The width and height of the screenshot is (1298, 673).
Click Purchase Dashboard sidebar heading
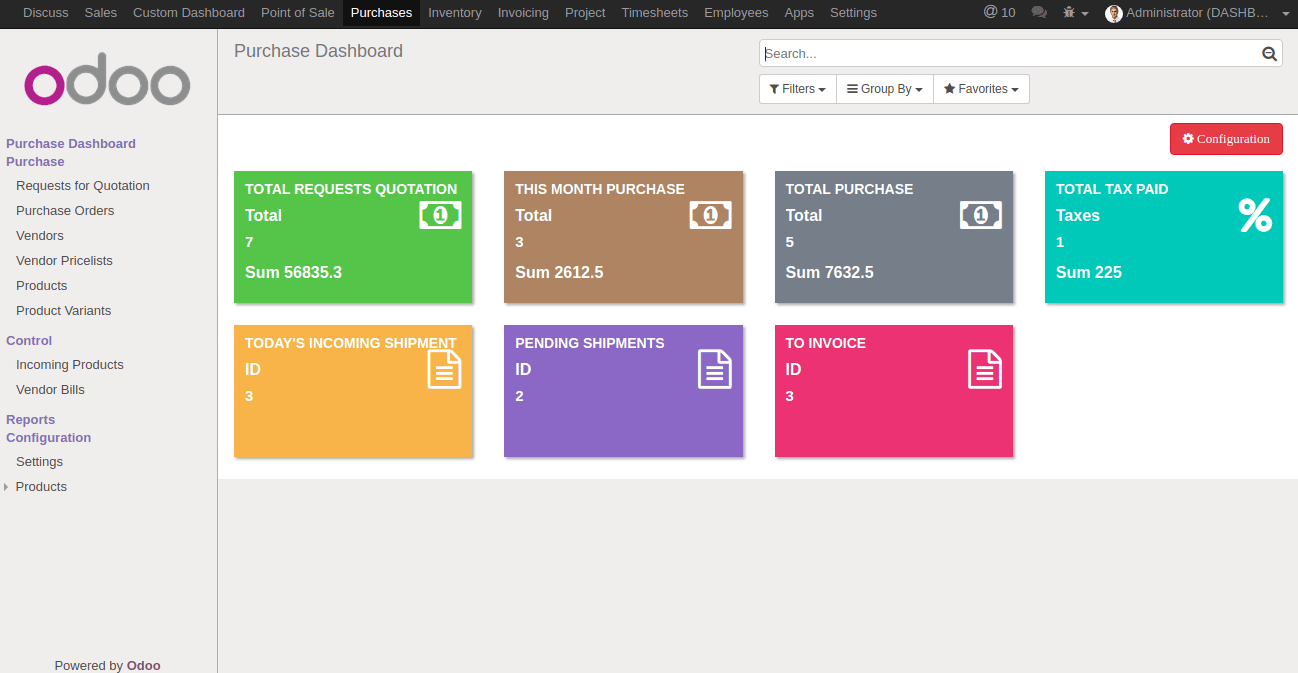tap(71, 144)
